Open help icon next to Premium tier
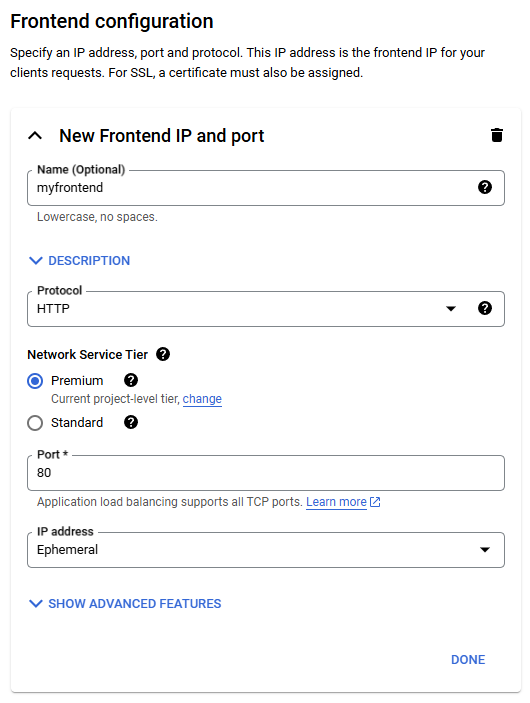 tap(131, 380)
